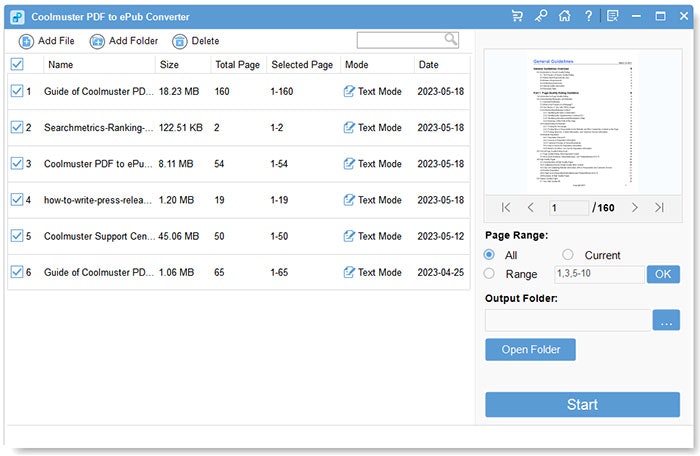Open the home page icon
Image resolution: width=700 pixels, height=456 pixels.
[x=565, y=17]
